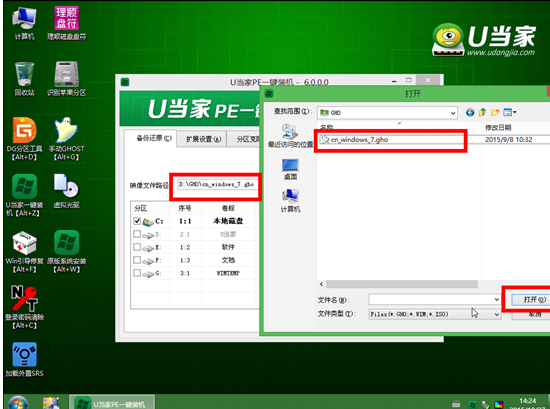The height and width of the screenshot is (409, 550).
Task: Select the WINTEMP volume label
Action: (228, 273)
